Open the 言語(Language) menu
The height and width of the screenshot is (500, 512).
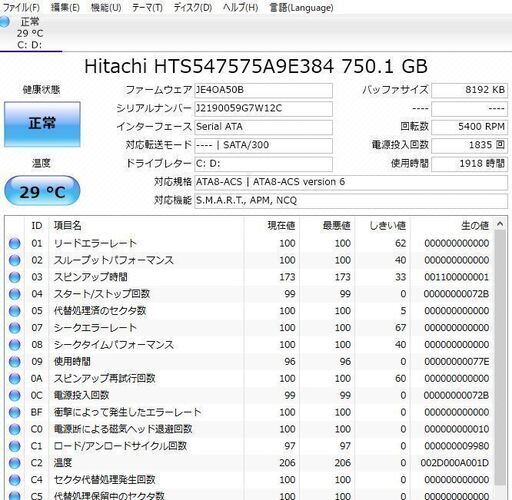click(301, 7)
